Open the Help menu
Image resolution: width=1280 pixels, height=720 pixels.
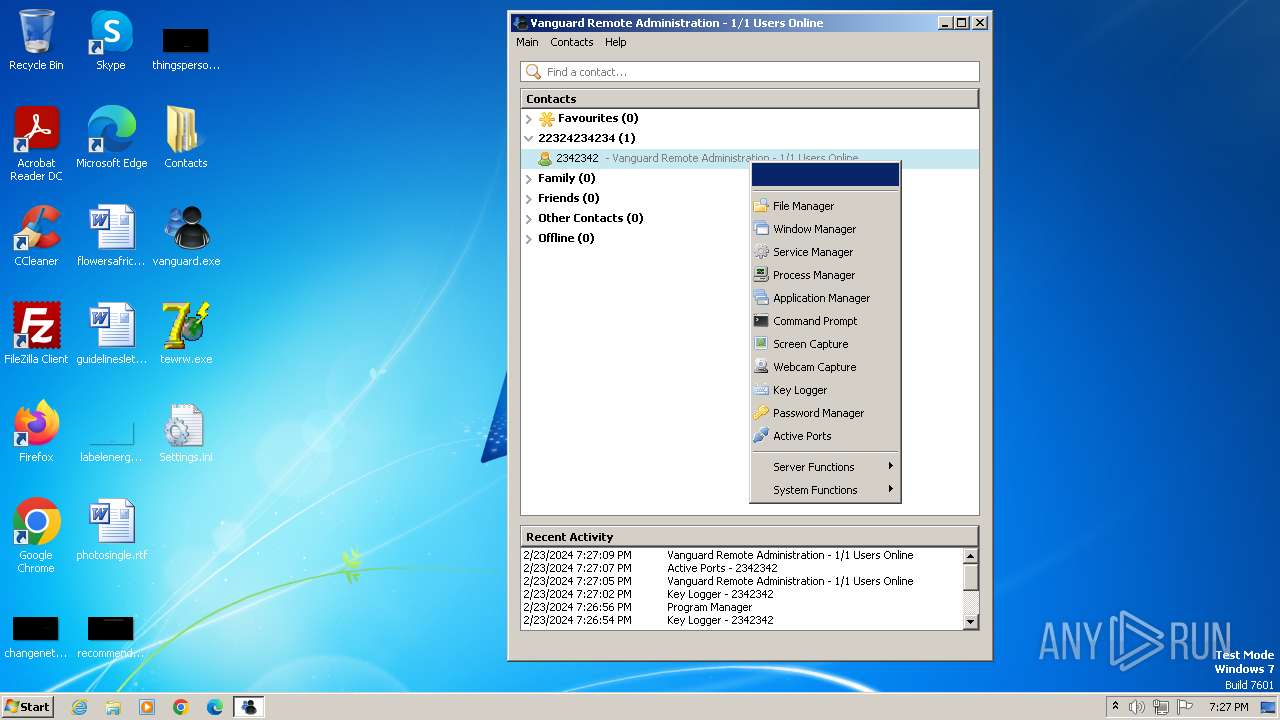616,42
